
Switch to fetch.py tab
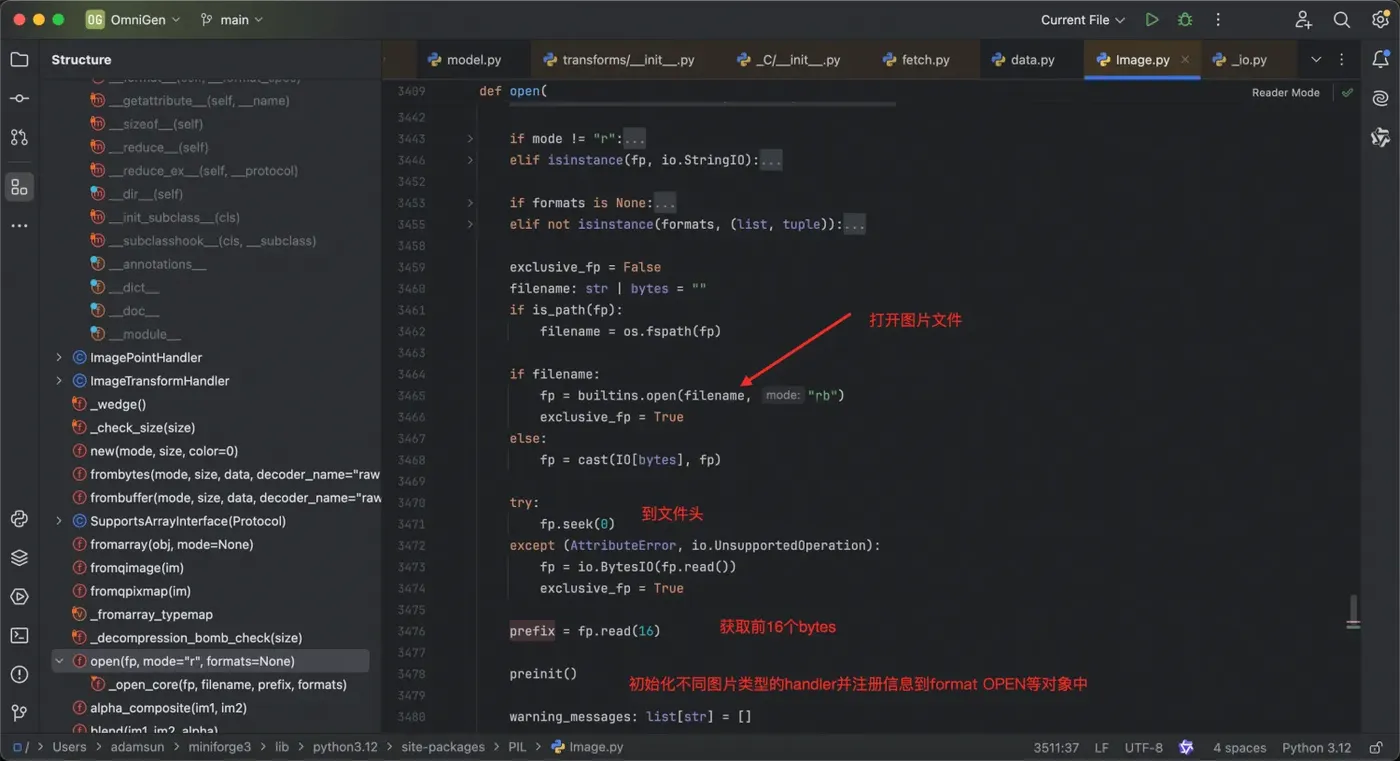(x=916, y=60)
